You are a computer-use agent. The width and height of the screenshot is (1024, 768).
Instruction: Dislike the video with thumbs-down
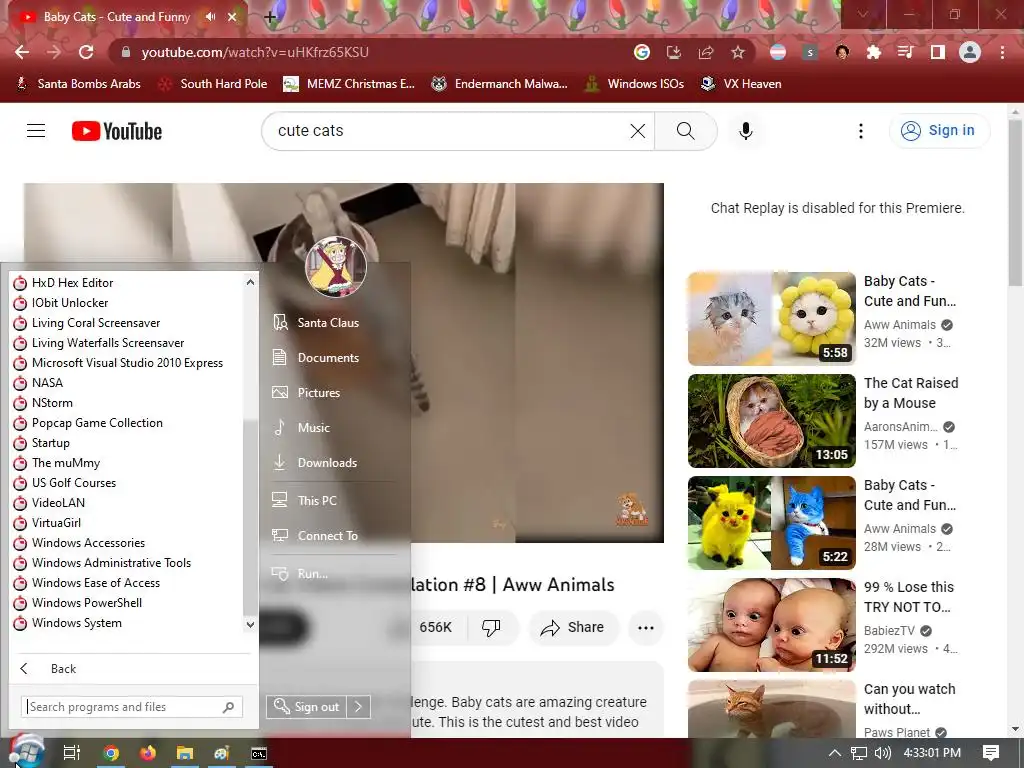click(x=491, y=628)
